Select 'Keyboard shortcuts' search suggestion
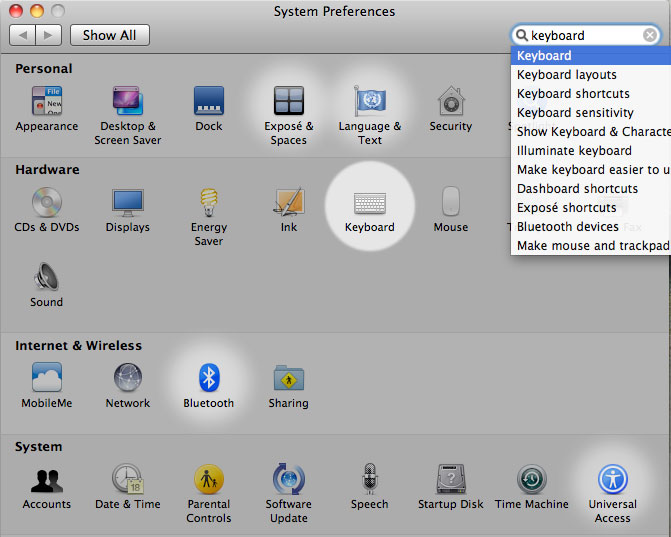Viewport: 671px width, 537px height. pyautogui.click(x=573, y=93)
